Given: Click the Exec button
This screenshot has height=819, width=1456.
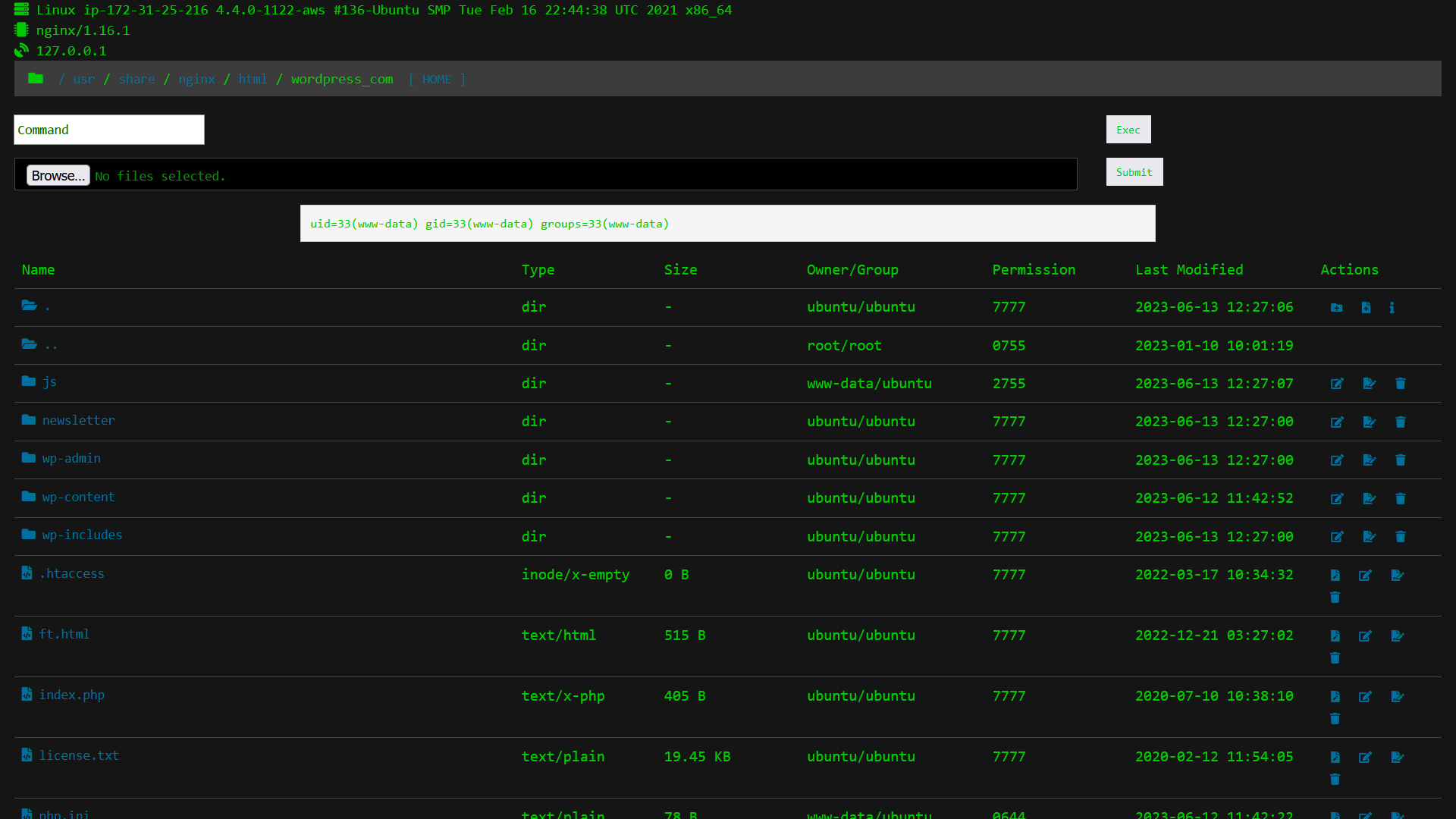Looking at the screenshot, I should click(x=1128, y=130).
